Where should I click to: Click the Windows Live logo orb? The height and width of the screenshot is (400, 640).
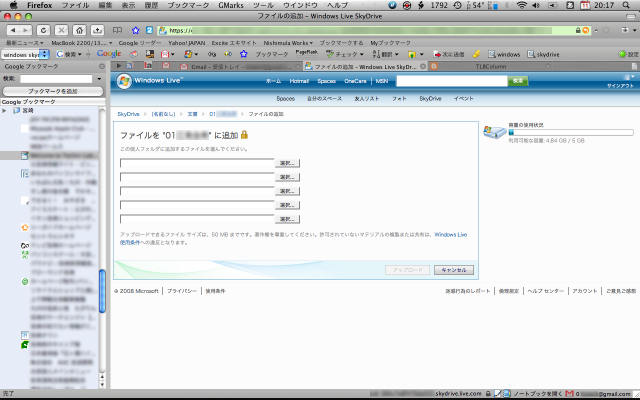pyautogui.click(x=124, y=81)
